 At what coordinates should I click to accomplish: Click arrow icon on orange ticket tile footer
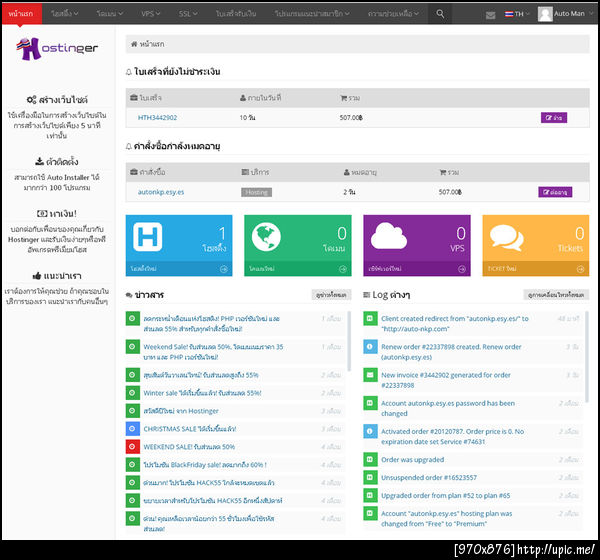point(580,269)
